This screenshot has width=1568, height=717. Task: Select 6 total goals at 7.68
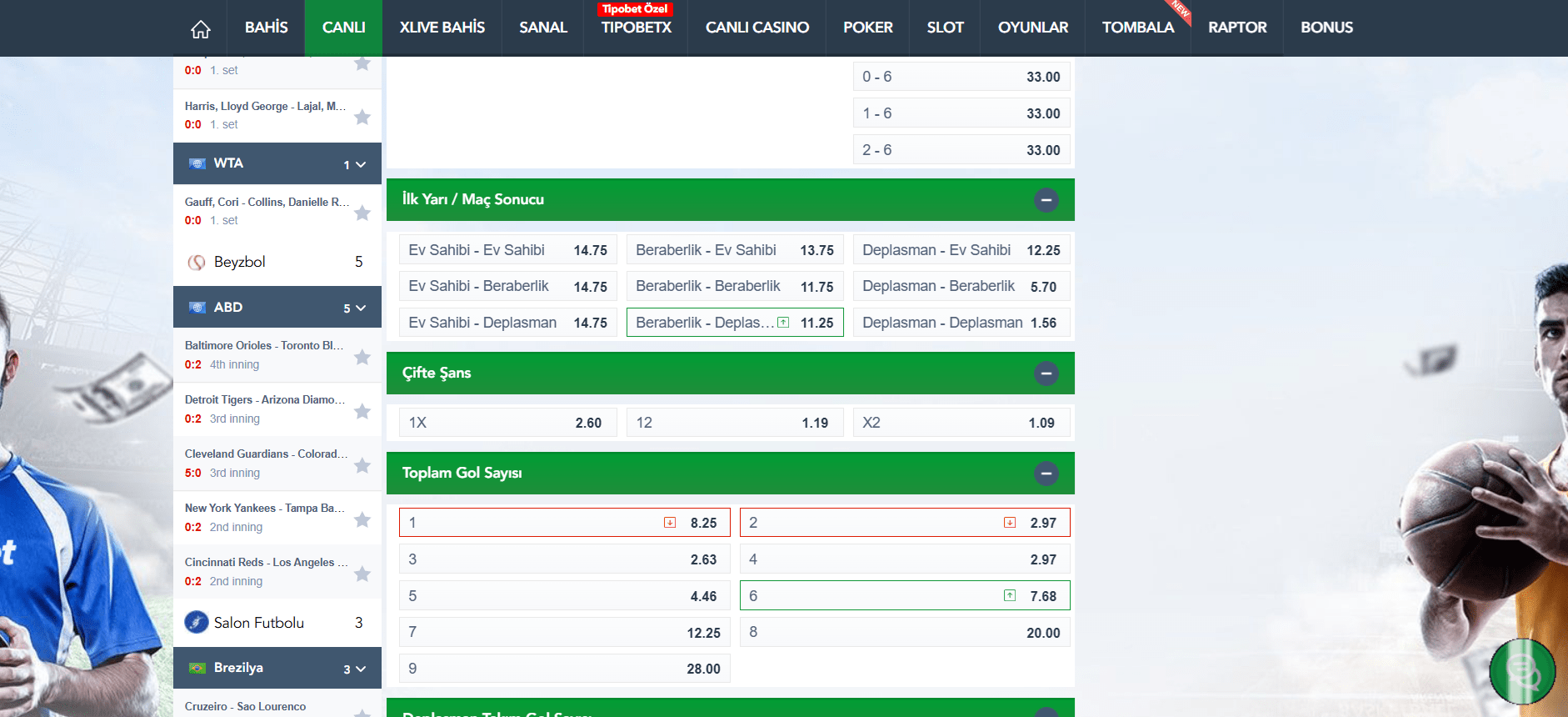click(904, 596)
